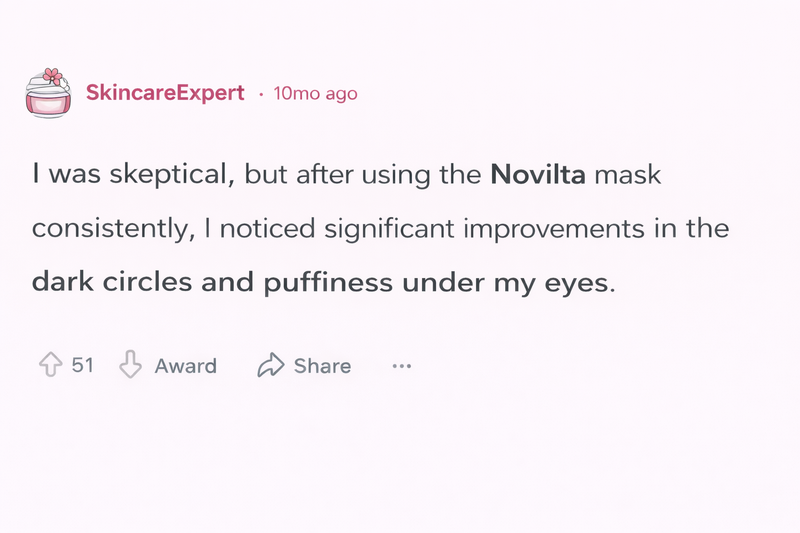Image resolution: width=800 pixels, height=533 pixels.
Task: Click the vote count of 51
Action: pos(83,365)
